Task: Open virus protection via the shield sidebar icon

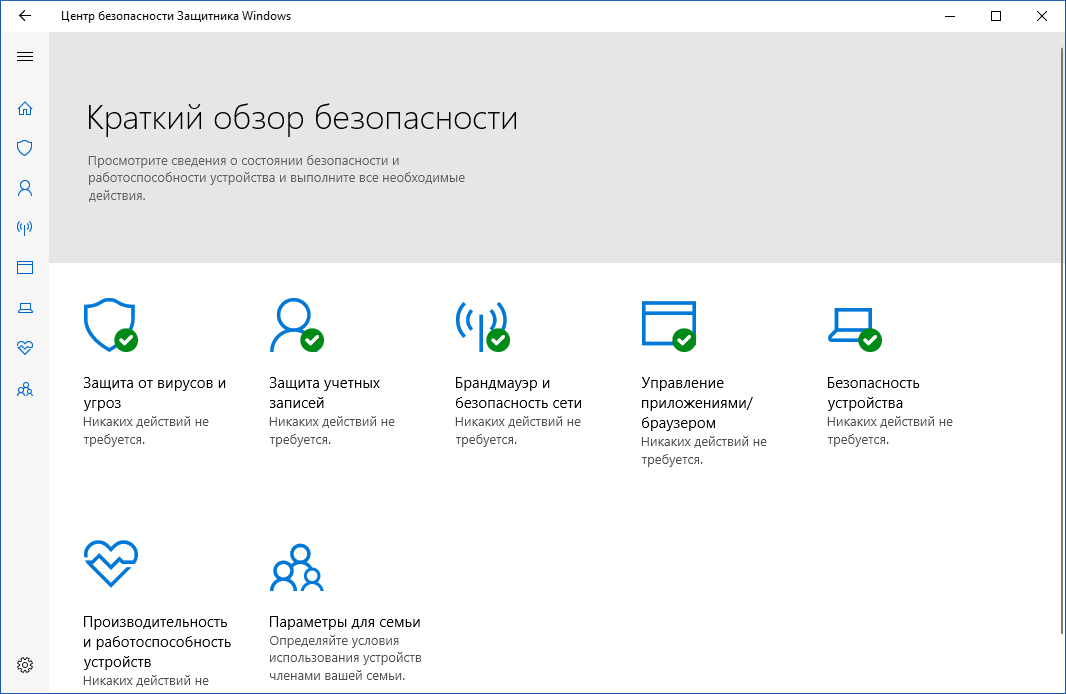Action: click(x=24, y=147)
